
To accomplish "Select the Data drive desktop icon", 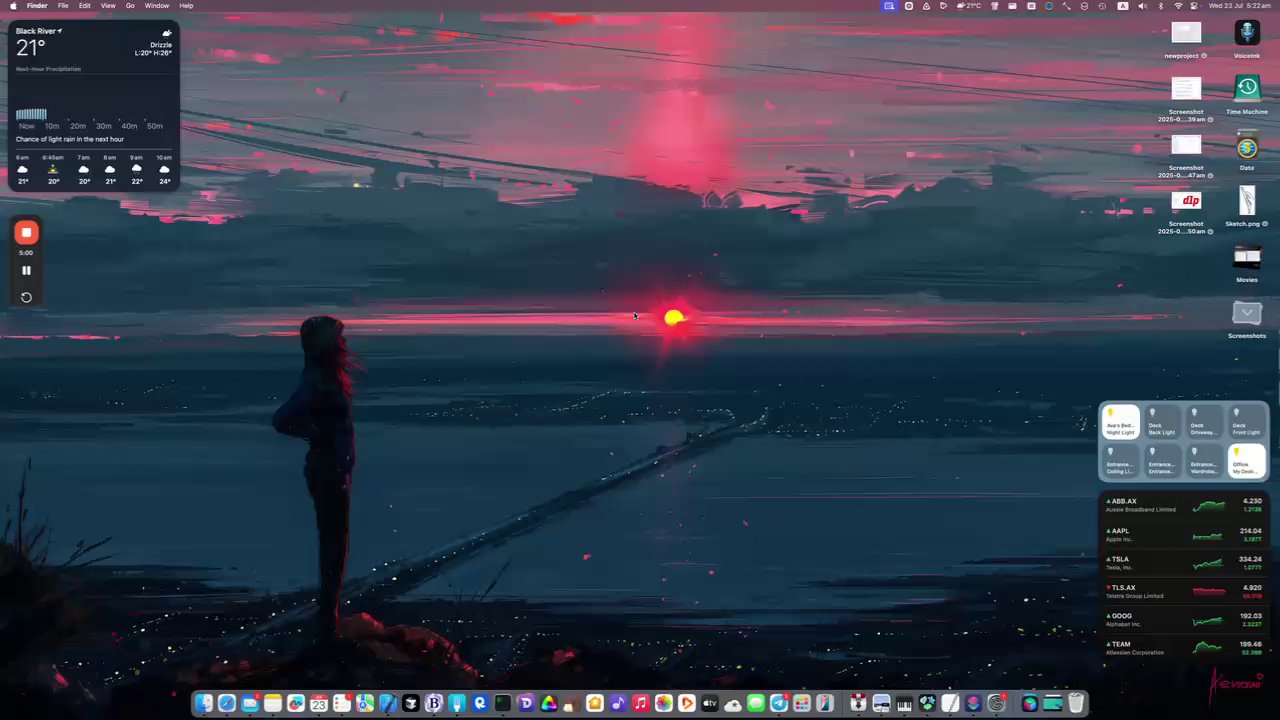I will tap(1247, 150).
